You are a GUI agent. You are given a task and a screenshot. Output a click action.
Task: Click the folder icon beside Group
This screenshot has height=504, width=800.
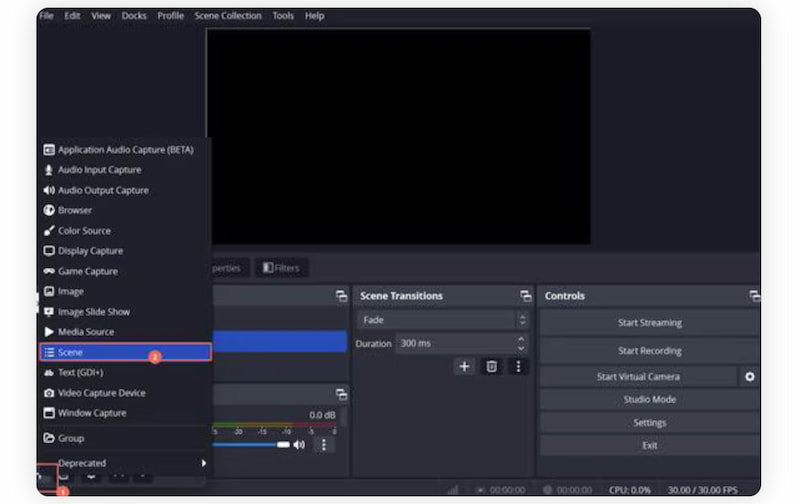point(49,438)
